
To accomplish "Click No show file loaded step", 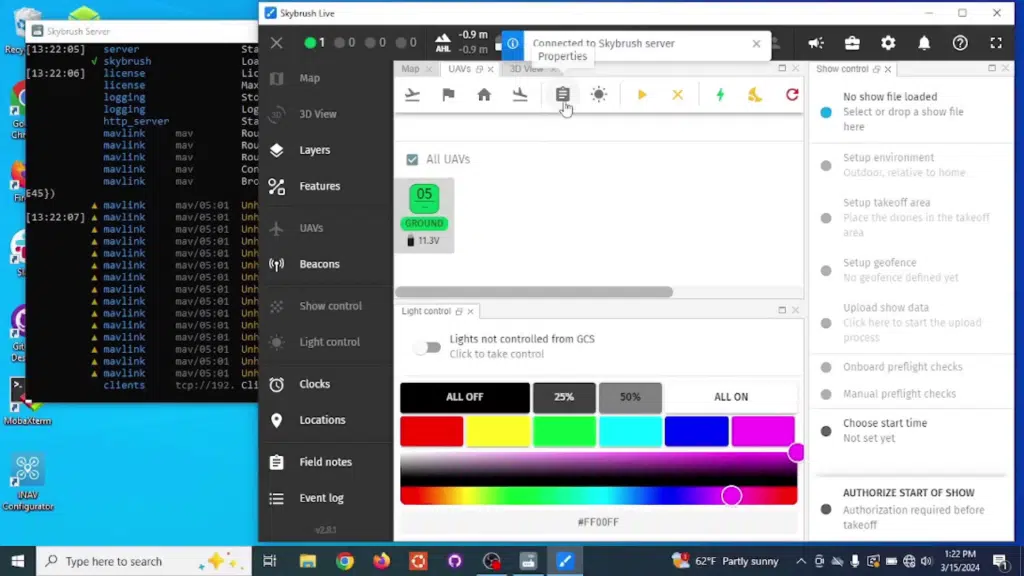I will pos(910,112).
